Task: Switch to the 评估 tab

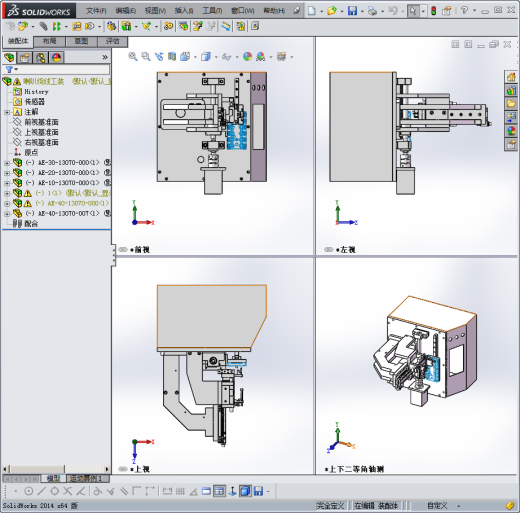Action: click(x=113, y=41)
